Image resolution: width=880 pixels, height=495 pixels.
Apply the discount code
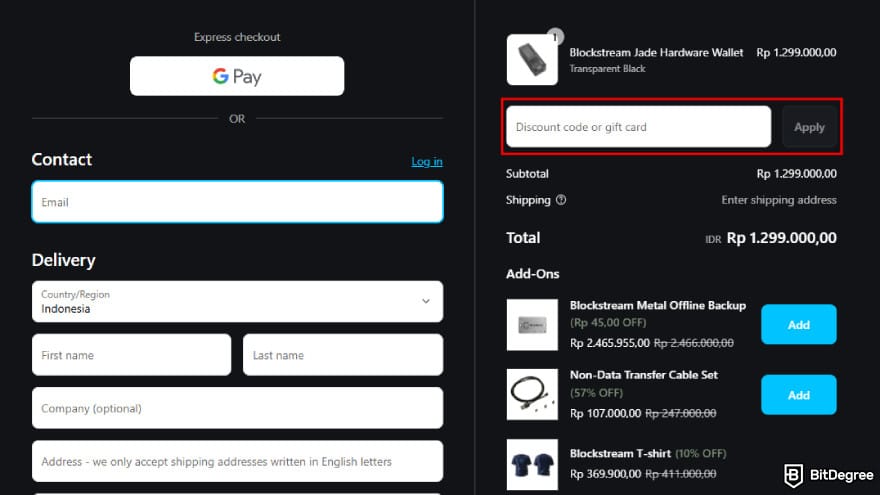[809, 127]
